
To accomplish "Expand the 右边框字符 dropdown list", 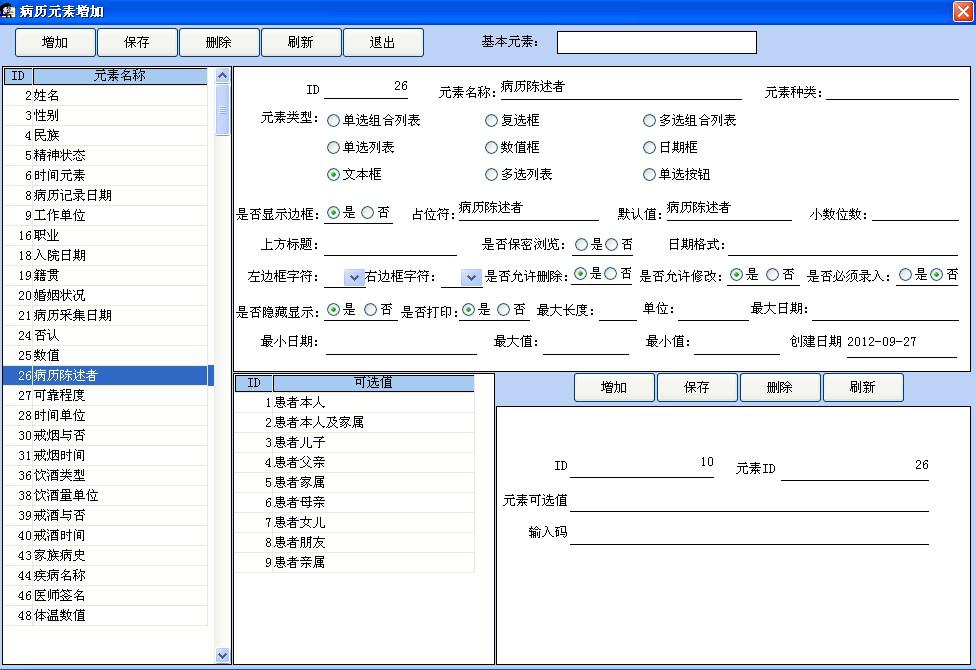I will point(471,277).
